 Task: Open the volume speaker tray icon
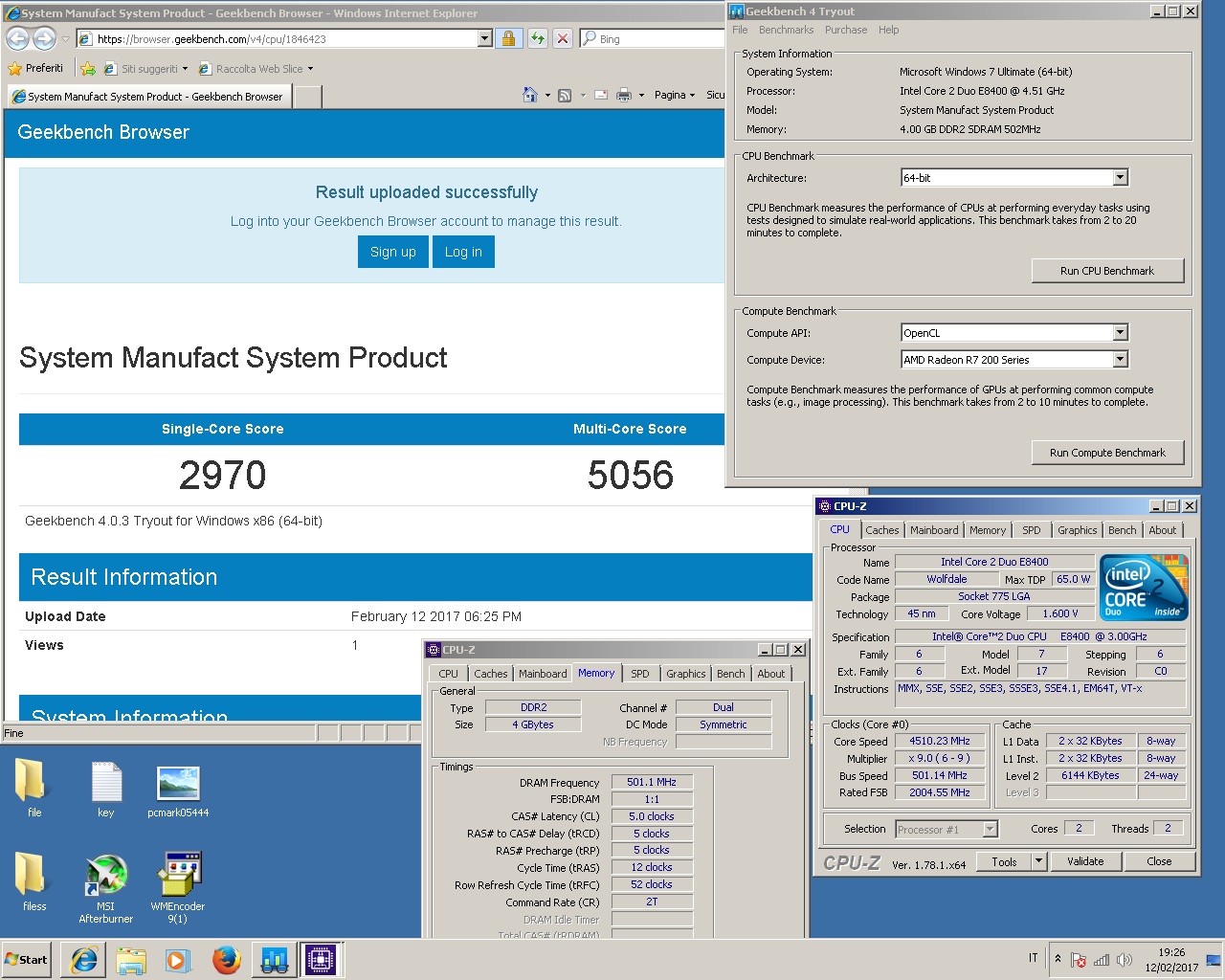(x=1125, y=960)
